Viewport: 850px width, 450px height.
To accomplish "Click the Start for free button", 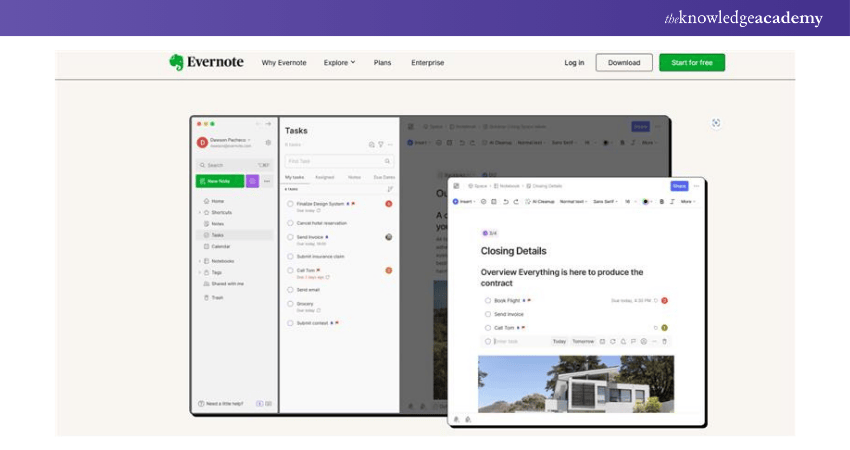I will point(691,62).
